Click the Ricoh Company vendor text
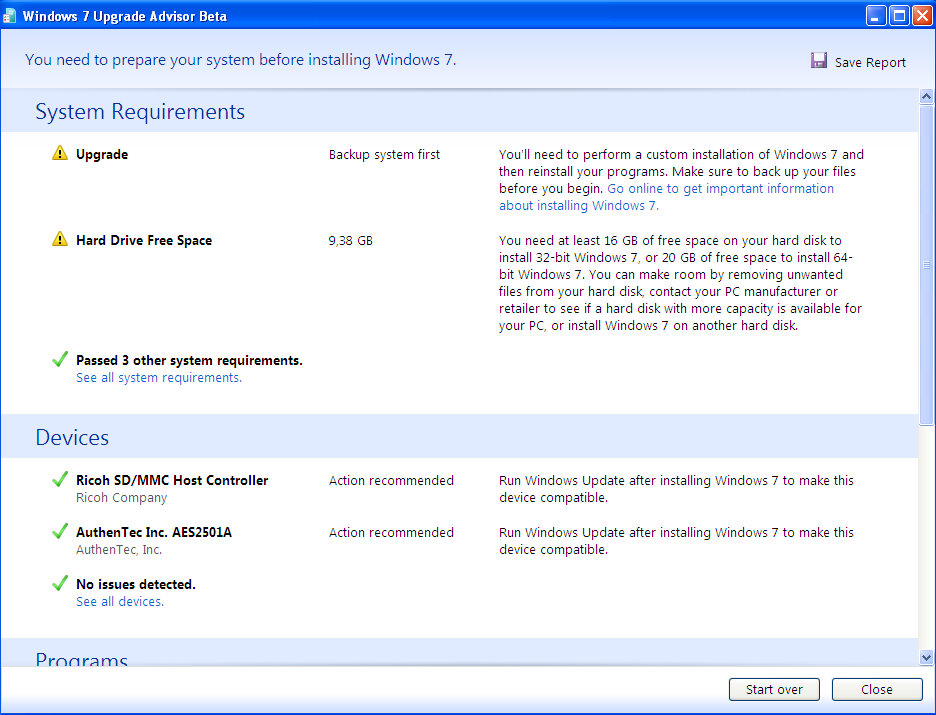936x715 pixels. pos(122,498)
